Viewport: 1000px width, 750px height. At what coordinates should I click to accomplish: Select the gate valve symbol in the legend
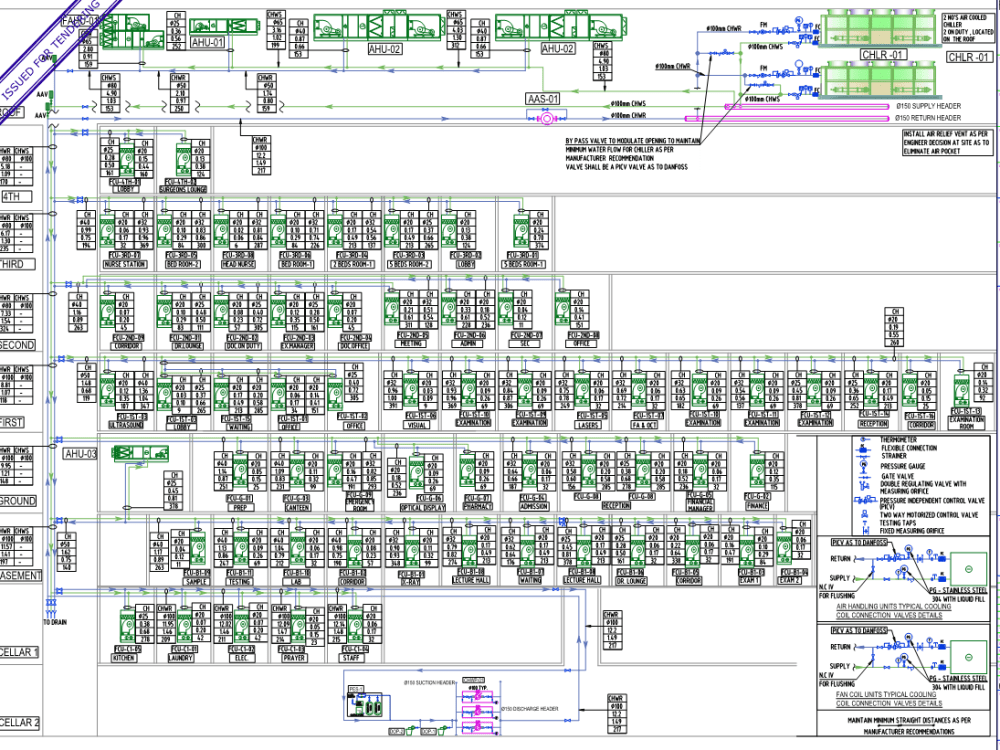pos(865,476)
